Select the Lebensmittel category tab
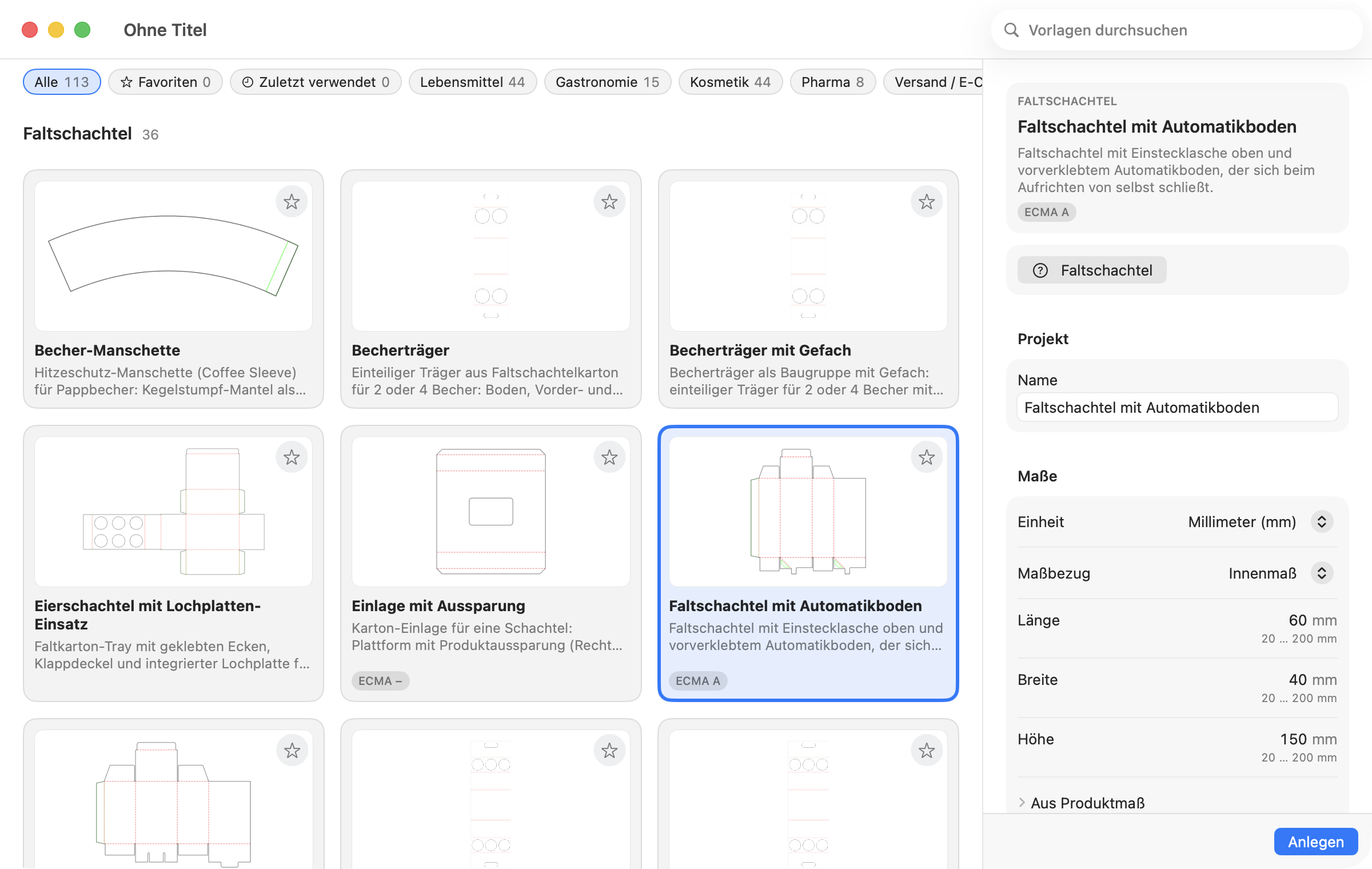1372x869 pixels. (473, 82)
